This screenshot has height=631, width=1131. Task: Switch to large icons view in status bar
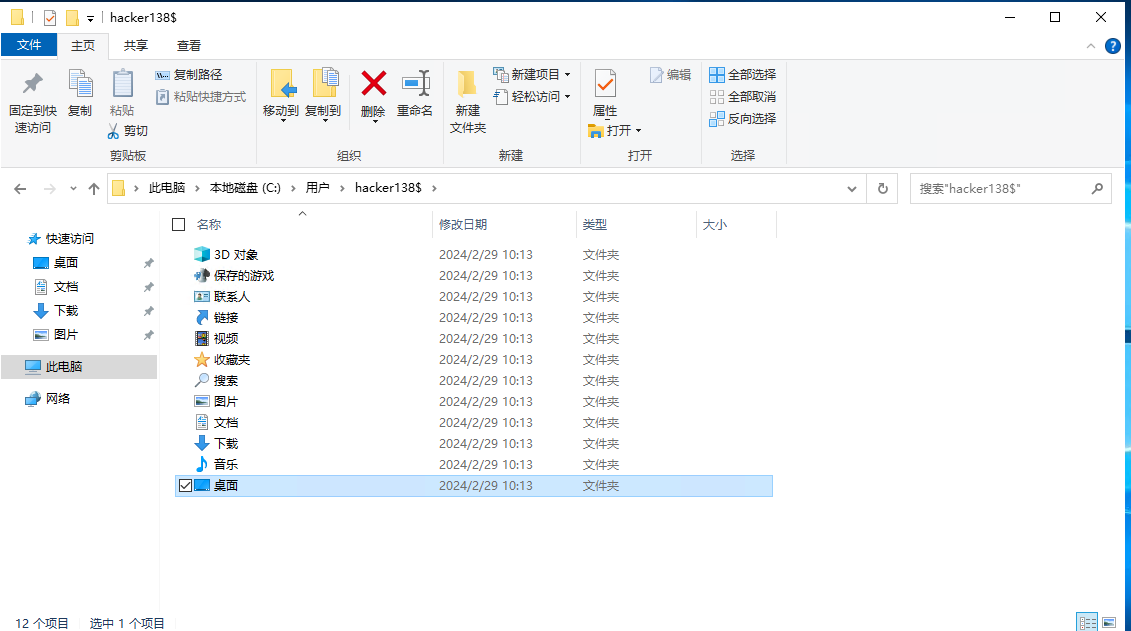1110,622
